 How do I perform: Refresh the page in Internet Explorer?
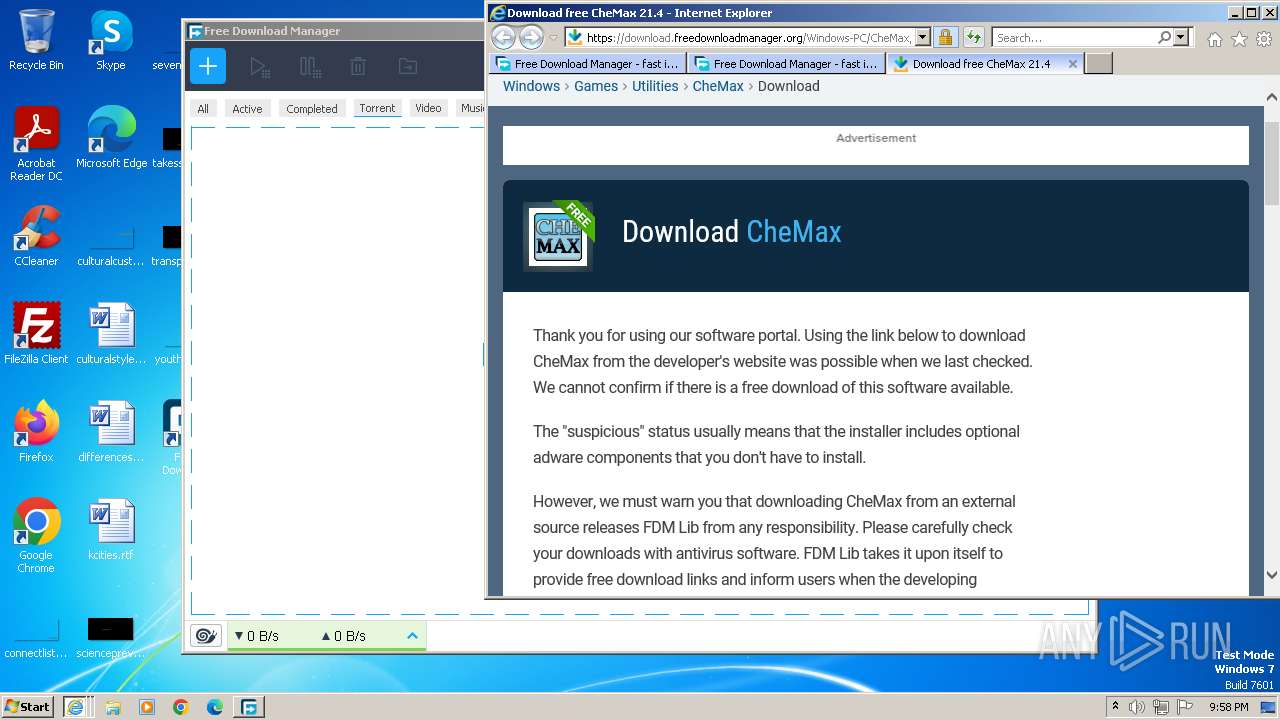click(973, 38)
